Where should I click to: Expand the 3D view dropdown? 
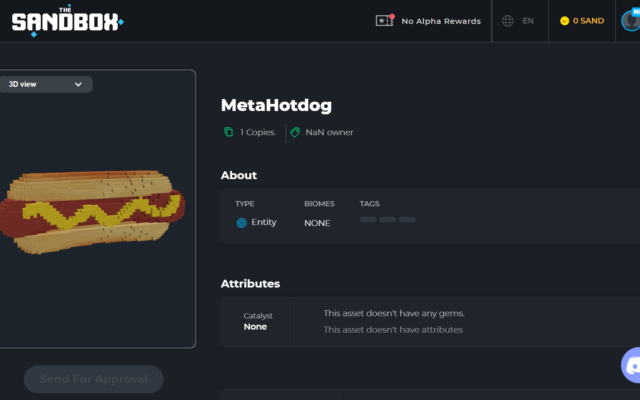pyautogui.click(x=46, y=84)
